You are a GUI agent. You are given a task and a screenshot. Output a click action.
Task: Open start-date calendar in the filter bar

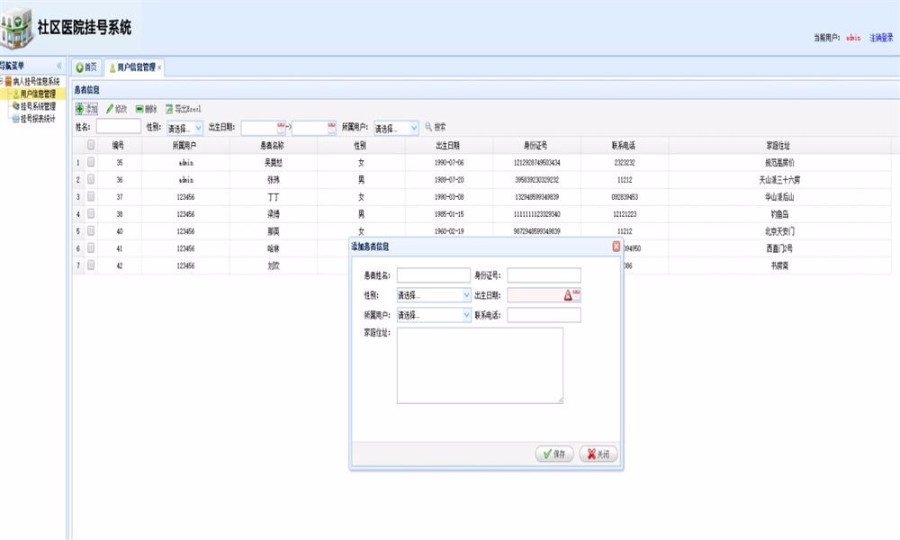pyautogui.click(x=281, y=127)
